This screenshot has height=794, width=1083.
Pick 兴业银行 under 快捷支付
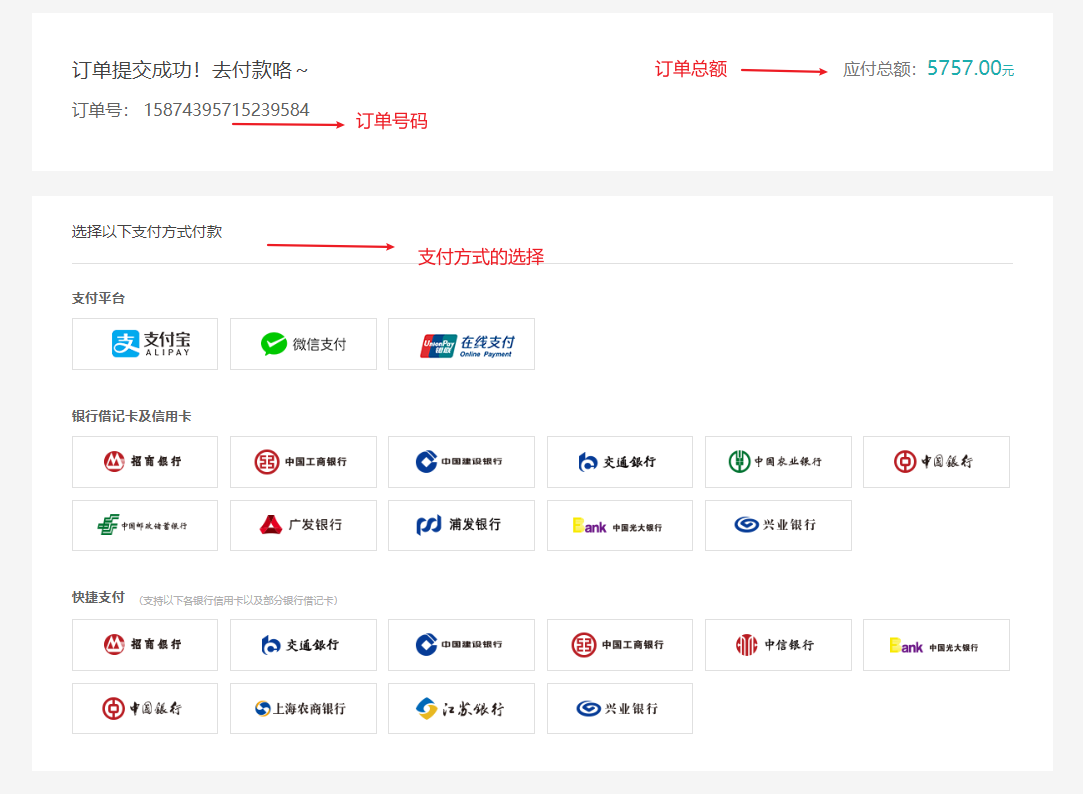pos(620,708)
